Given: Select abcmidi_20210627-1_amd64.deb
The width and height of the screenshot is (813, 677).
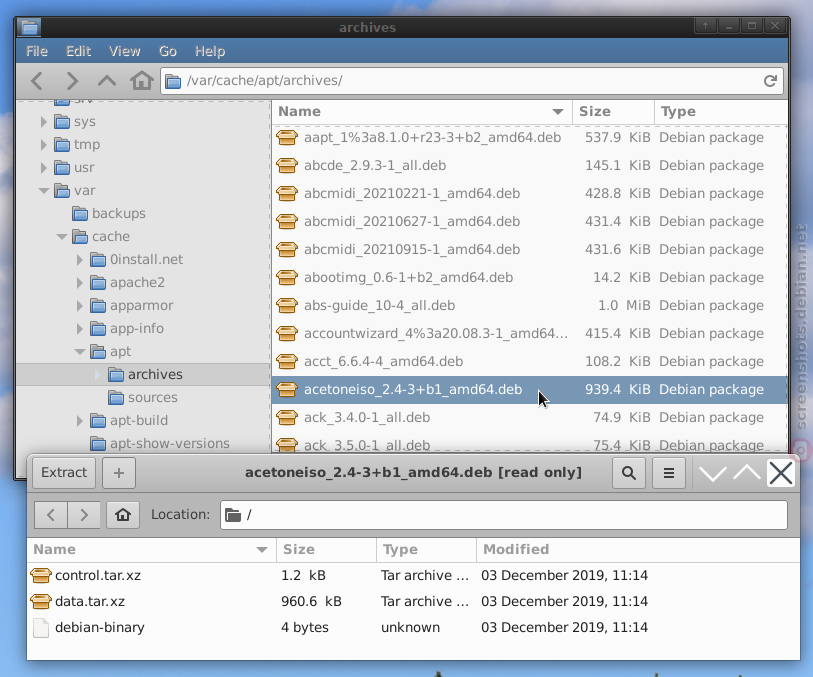Looking at the screenshot, I should point(529,221).
